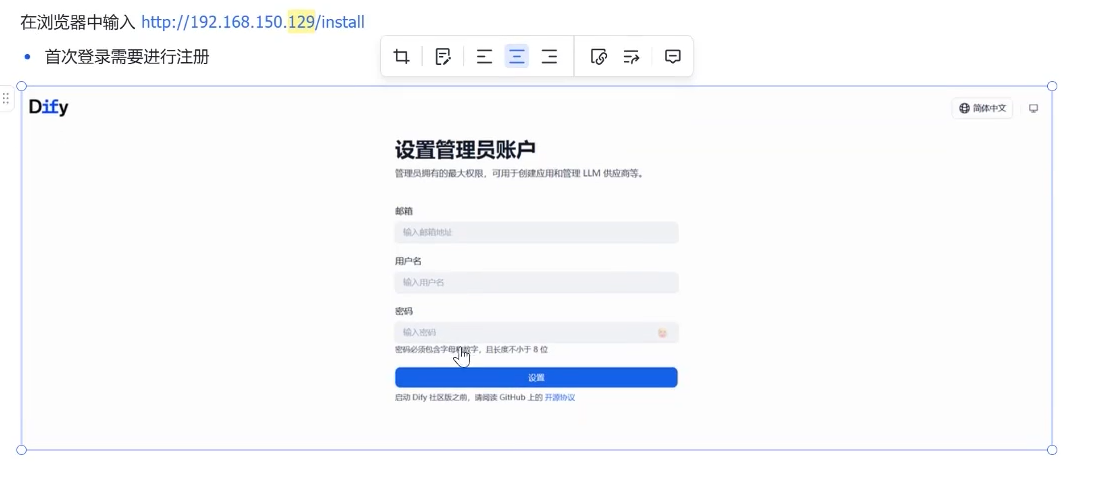Center align the image
This screenshot has width=1109, height=486.
pyautogui.click(x=517, y=57)
